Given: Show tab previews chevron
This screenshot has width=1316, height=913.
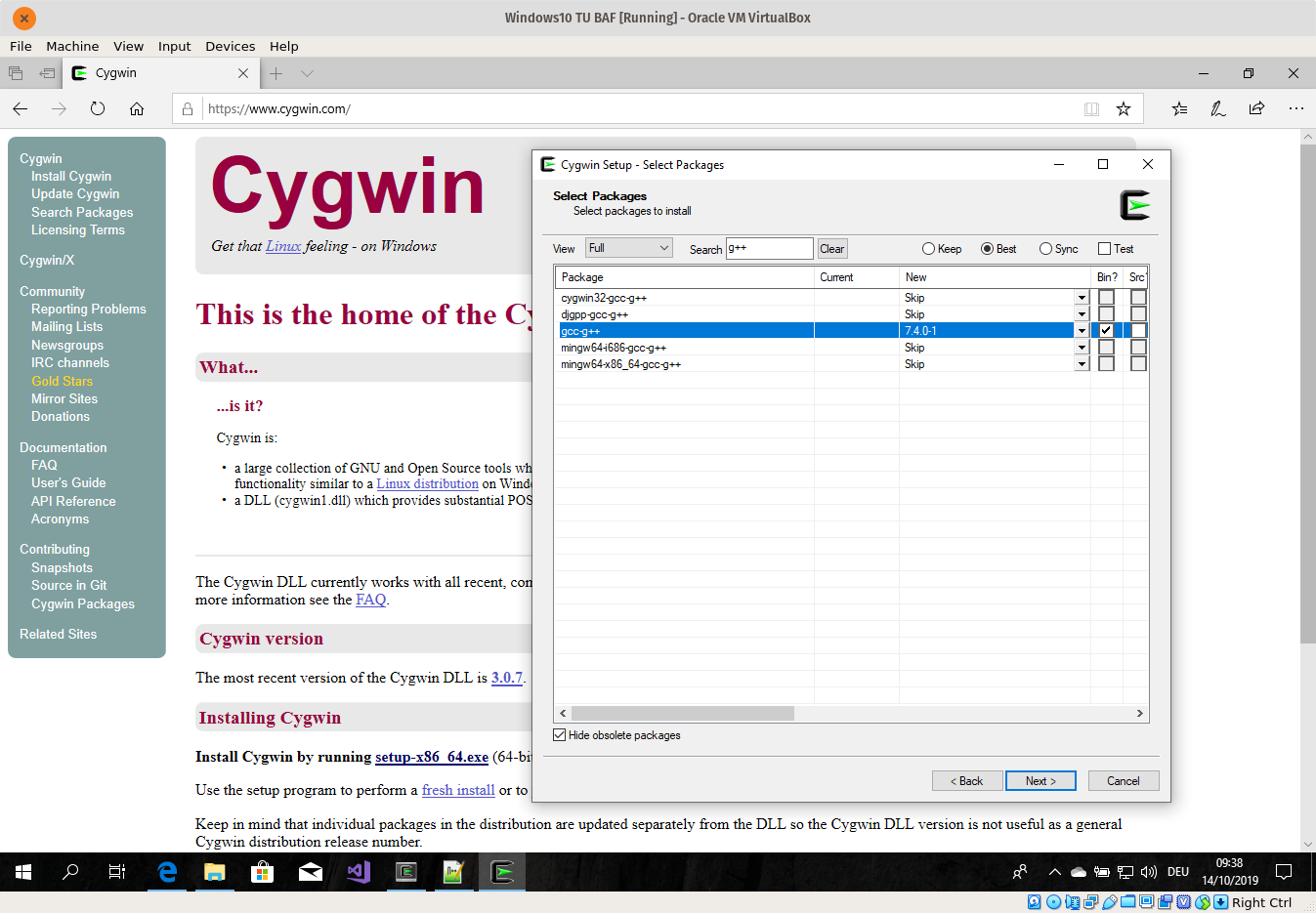Looking at the screenshot, I should (x=307, y=73).
